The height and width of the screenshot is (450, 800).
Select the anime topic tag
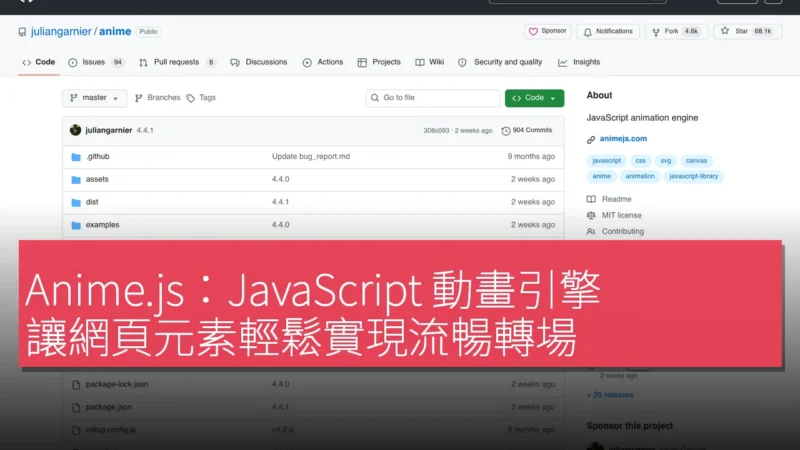(602, 177)
